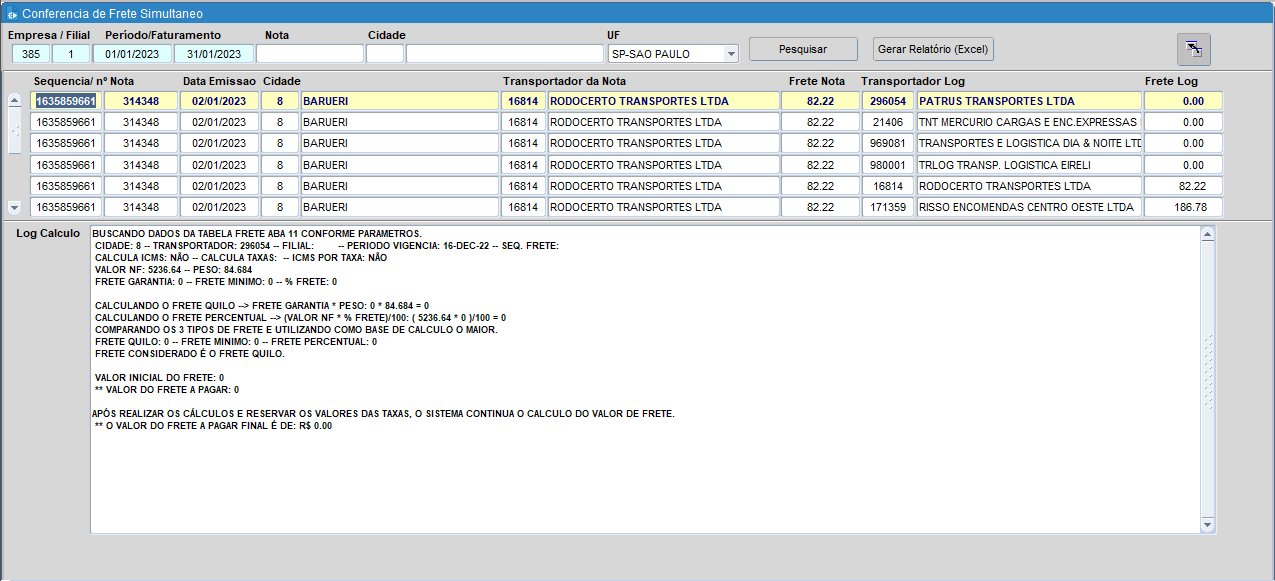
Task: Click the Conferencia de Frete title bar icon
Action: 11,14
